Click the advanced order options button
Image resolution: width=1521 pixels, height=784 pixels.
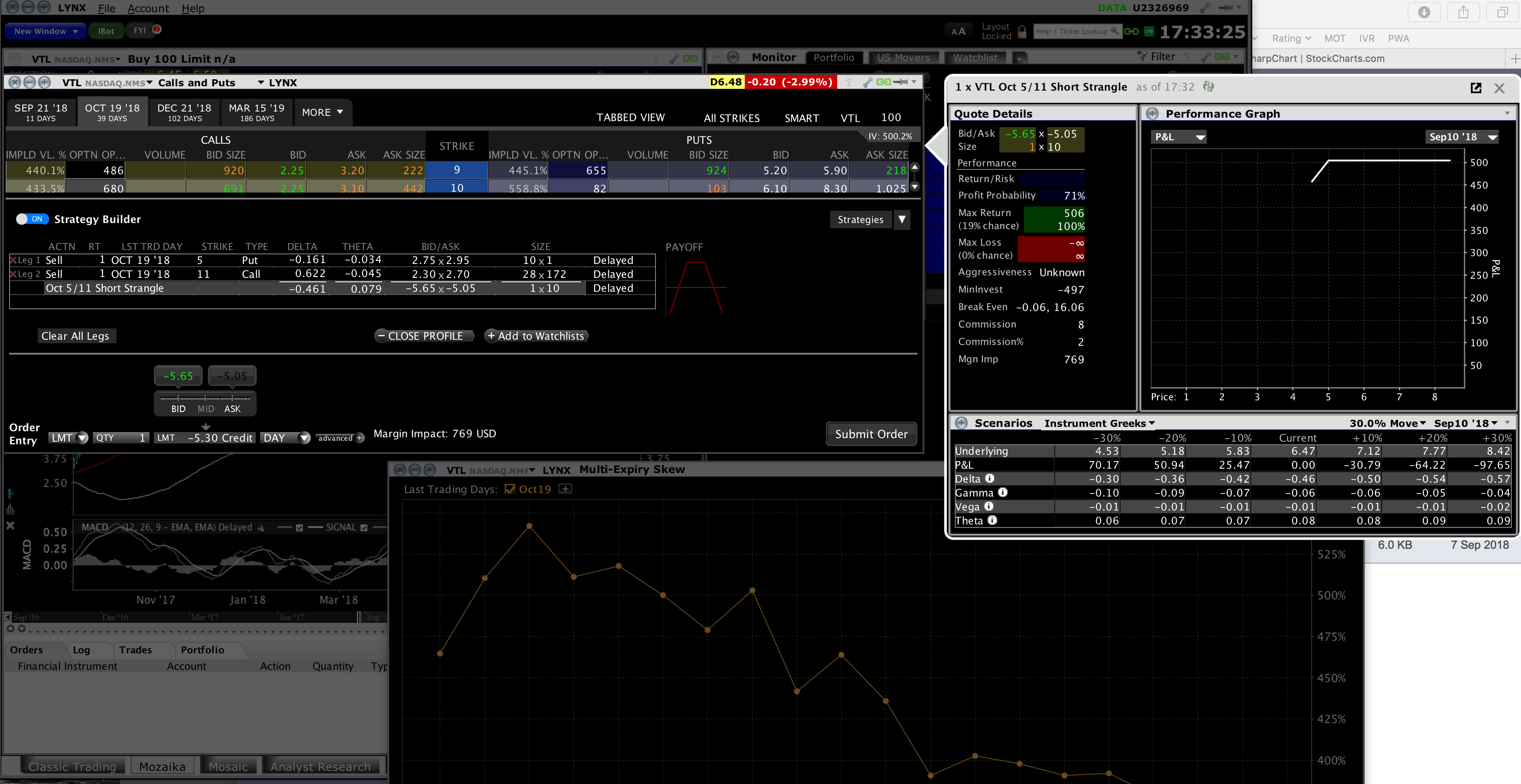(340, 438)
